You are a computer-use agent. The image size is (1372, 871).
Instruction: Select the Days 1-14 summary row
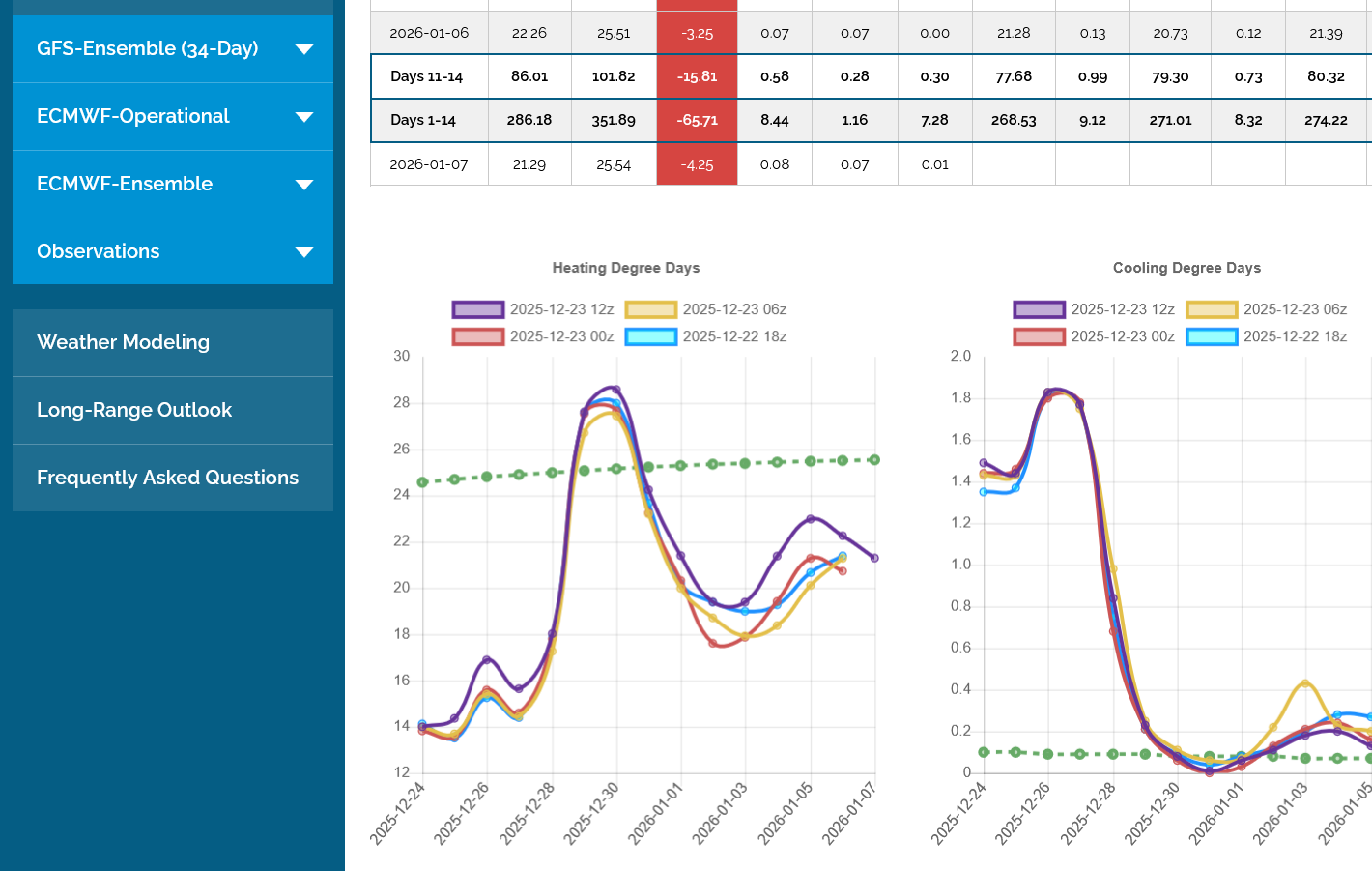click(423, 121)
